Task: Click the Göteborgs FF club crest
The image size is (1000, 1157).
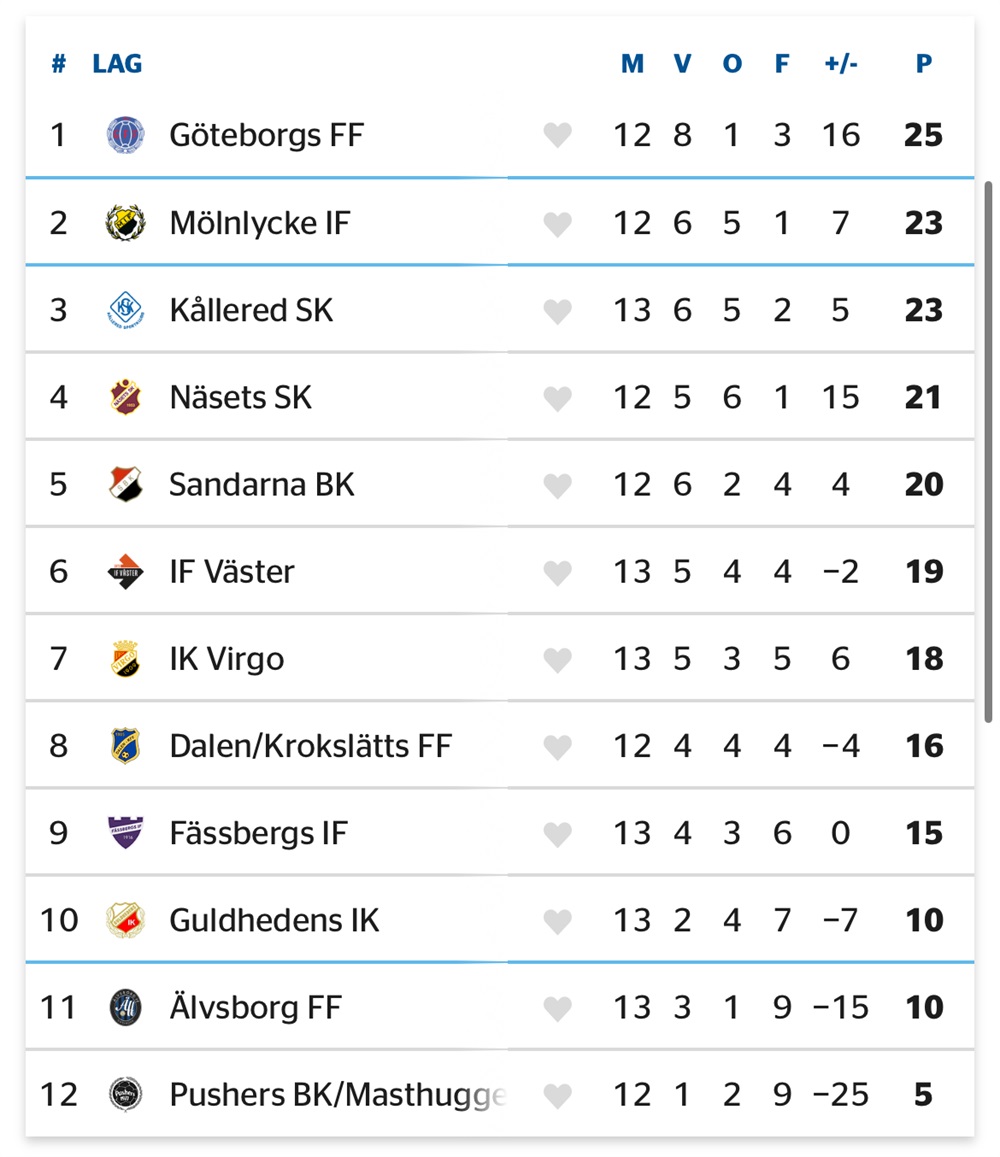Action: point(125,135)
